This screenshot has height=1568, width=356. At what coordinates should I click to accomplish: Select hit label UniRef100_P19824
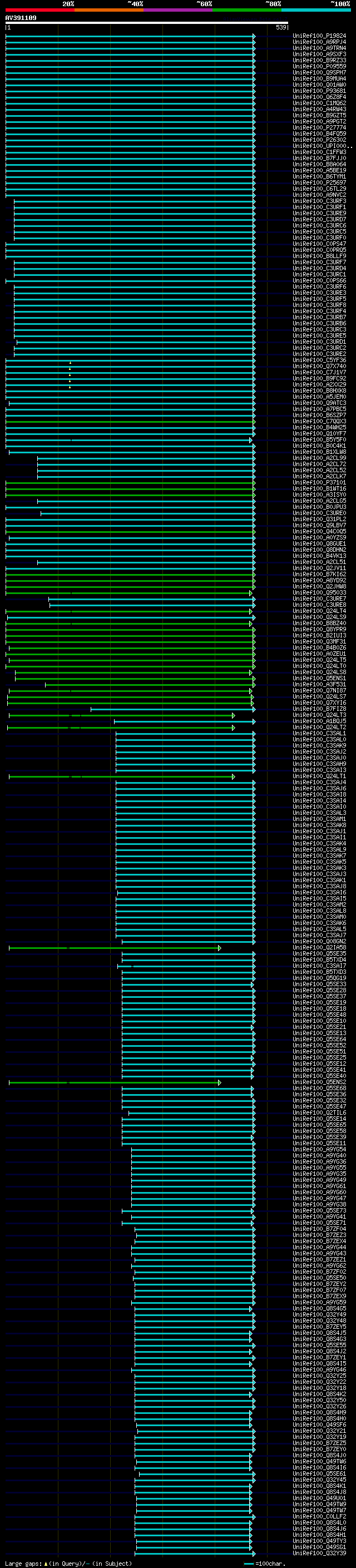coord(319,36)
